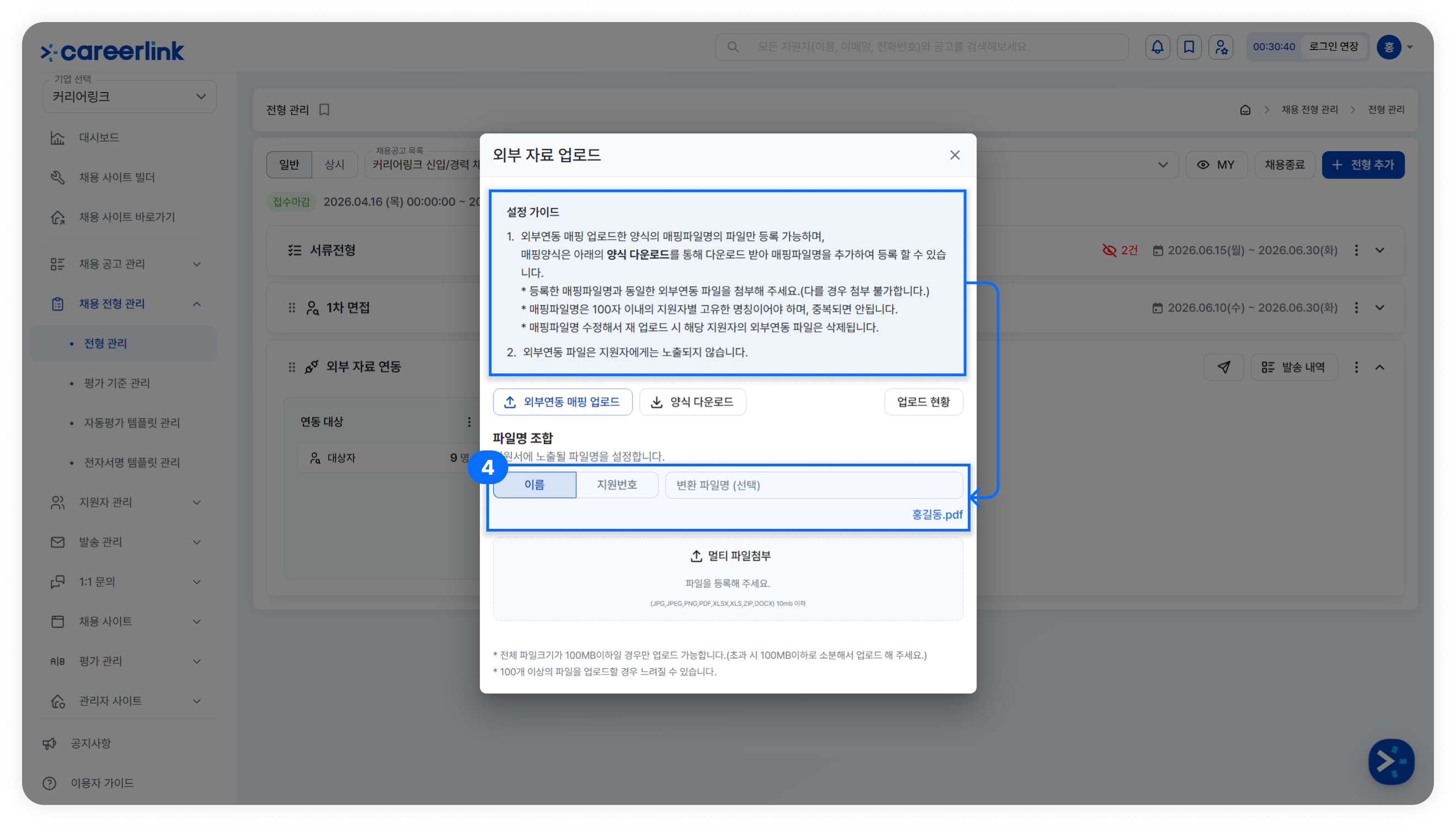Click 양식 다운로드 button
Screen dimensions: 1456x827
click(693, 402)
